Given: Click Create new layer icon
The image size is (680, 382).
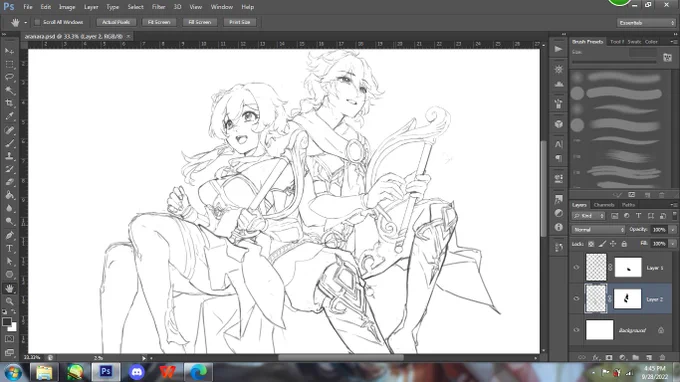Looking at the screenshot, I should coord(649,357).
